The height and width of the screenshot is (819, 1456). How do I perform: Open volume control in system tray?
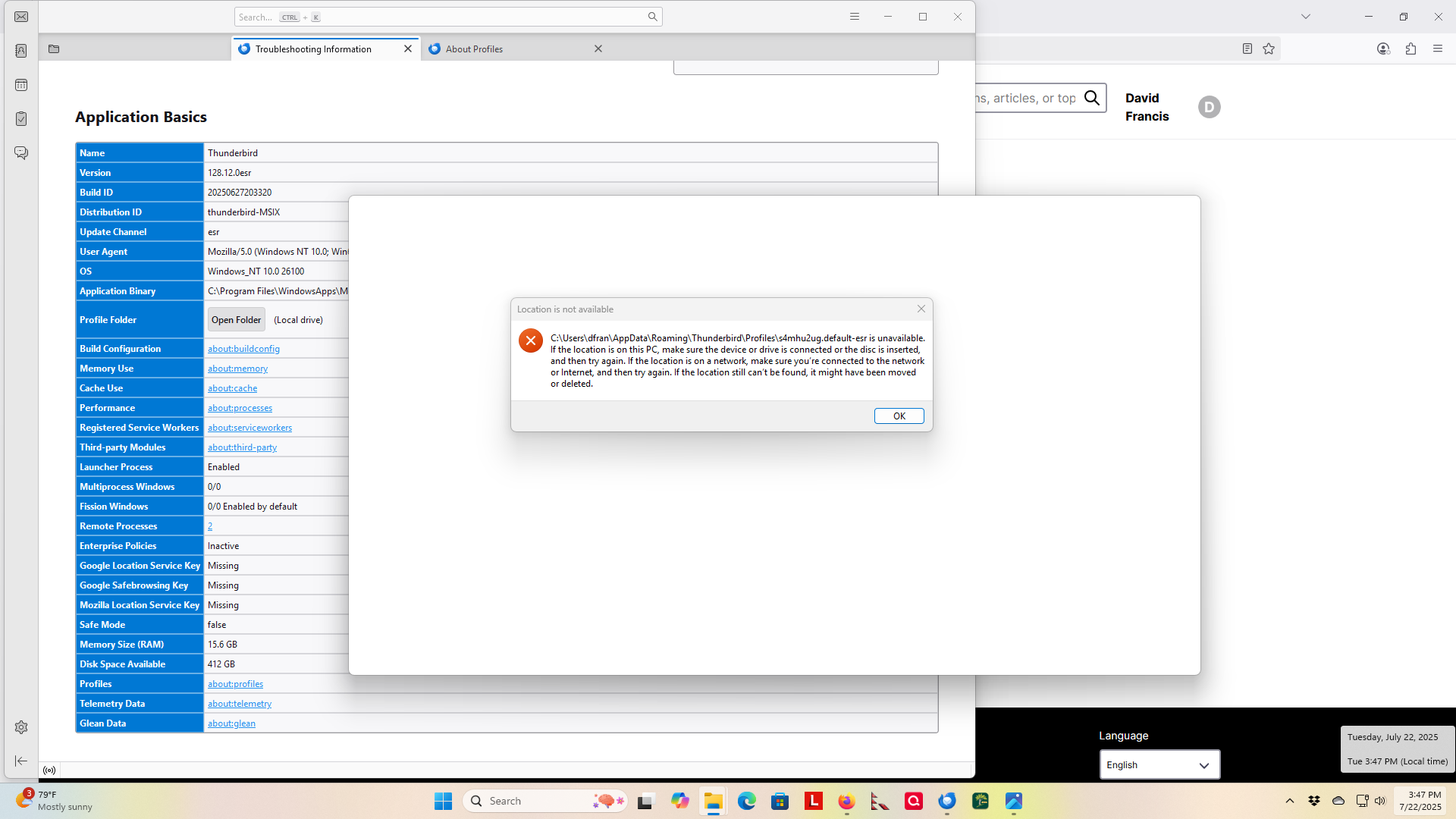point(1380,801)
